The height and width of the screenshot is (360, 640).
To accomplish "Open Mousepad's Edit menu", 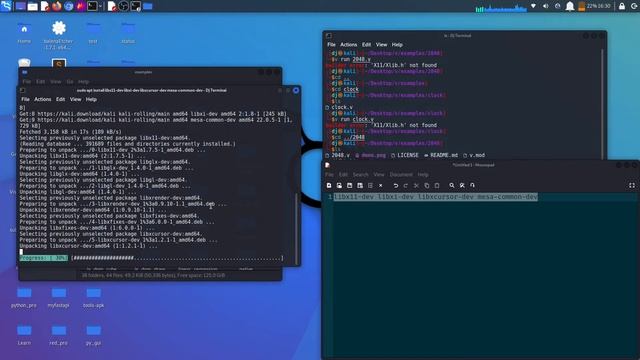I will tap(343, 175).
